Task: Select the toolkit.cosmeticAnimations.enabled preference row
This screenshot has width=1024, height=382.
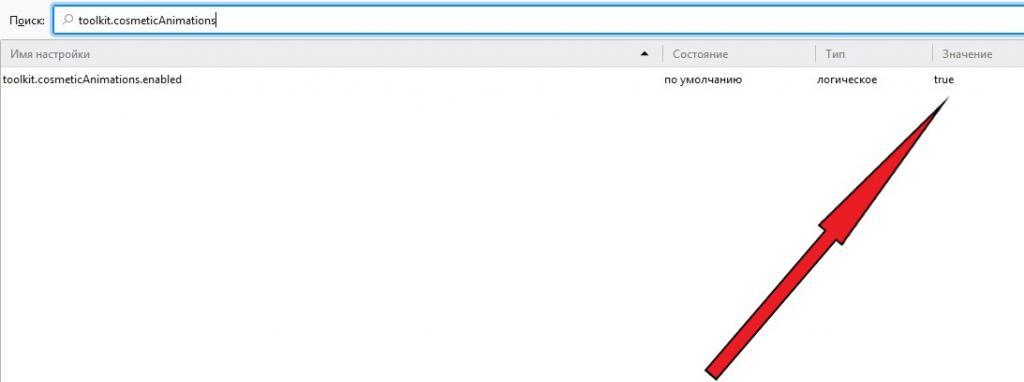Action: pos(512,80)
